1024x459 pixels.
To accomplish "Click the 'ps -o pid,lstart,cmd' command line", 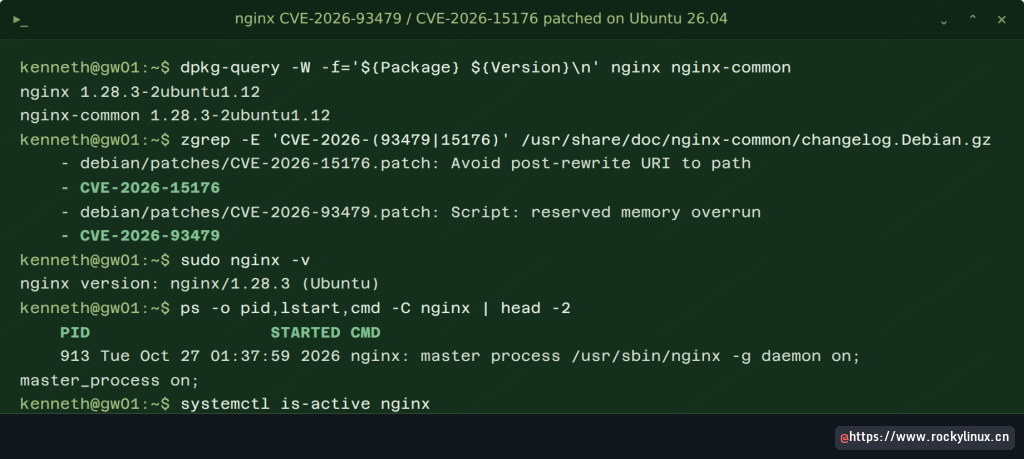I will pyautogui.click(x=376, y=308).
